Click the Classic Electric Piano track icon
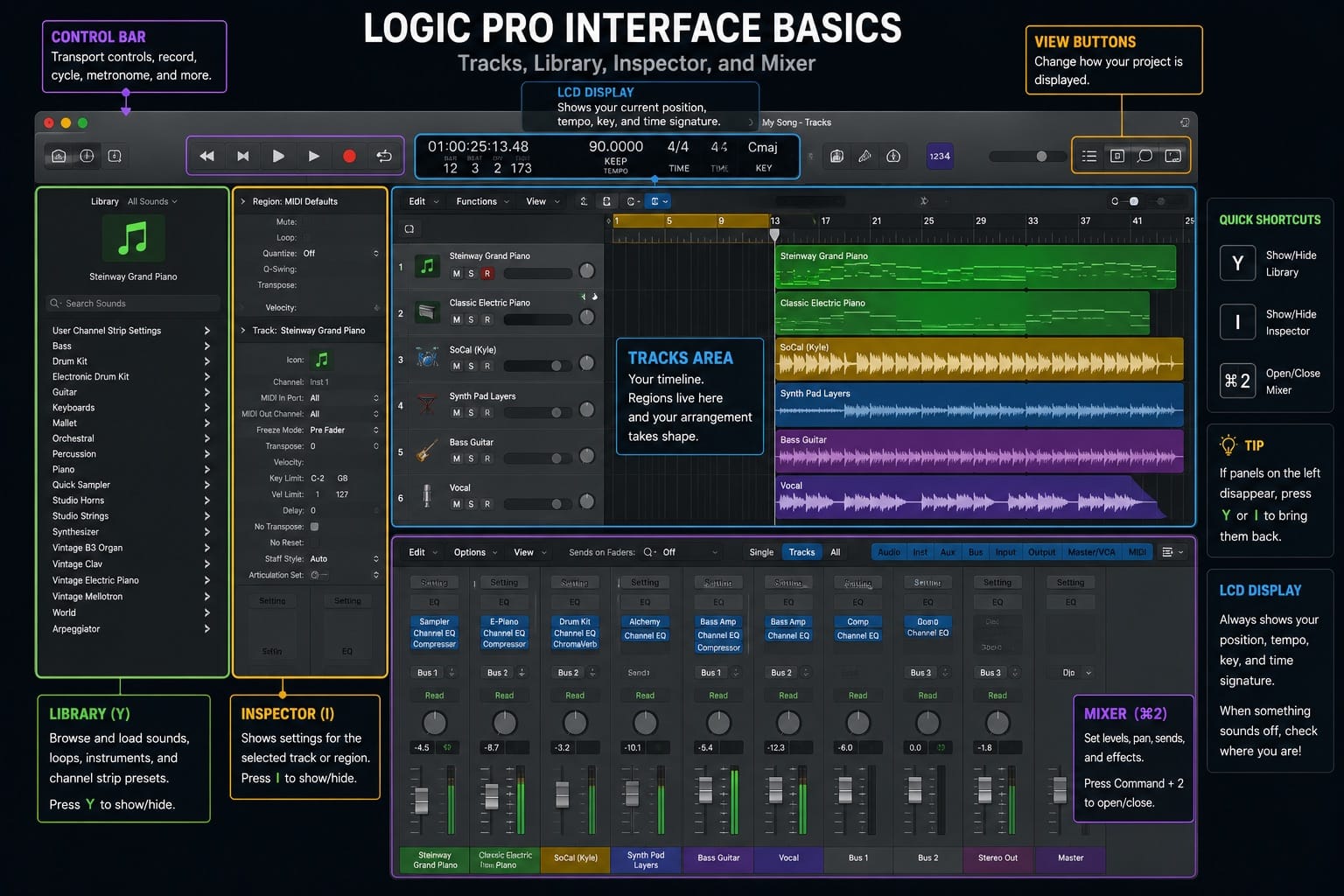The height and width of the screenshot is (896, 1344). point(427,312)
